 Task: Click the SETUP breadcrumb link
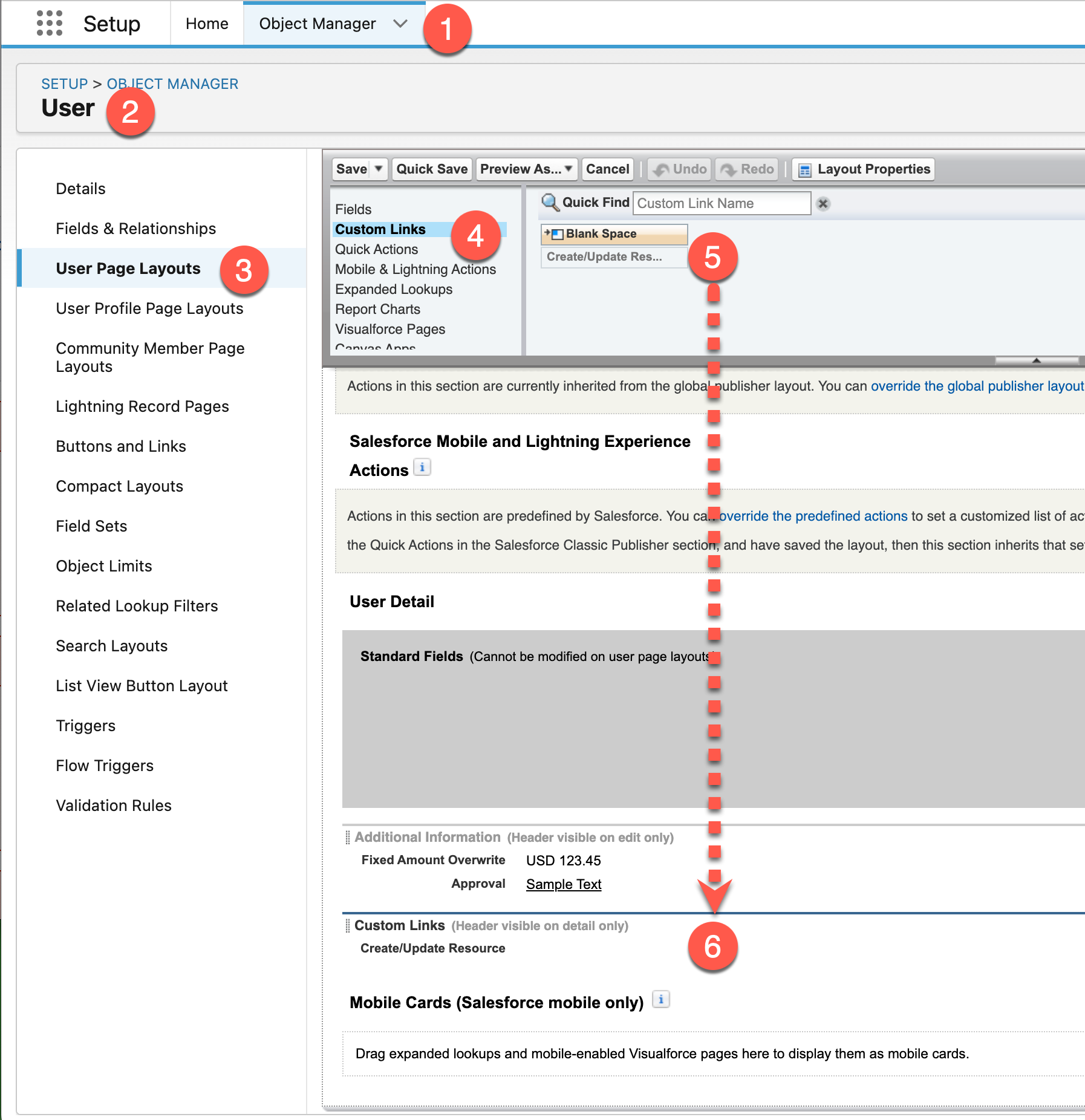point(65,83)
